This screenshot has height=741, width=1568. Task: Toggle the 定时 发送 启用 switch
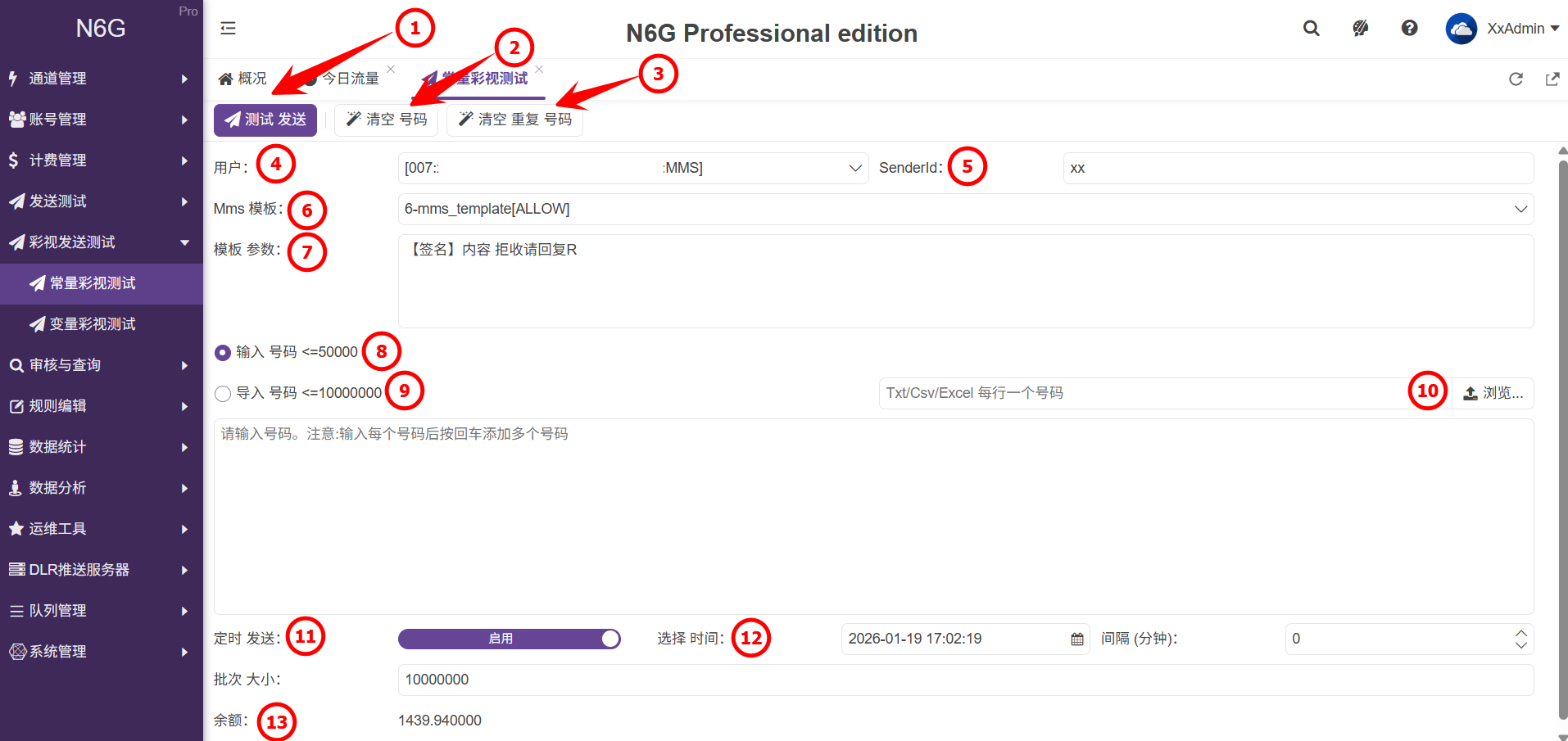(x=509, y=639)
